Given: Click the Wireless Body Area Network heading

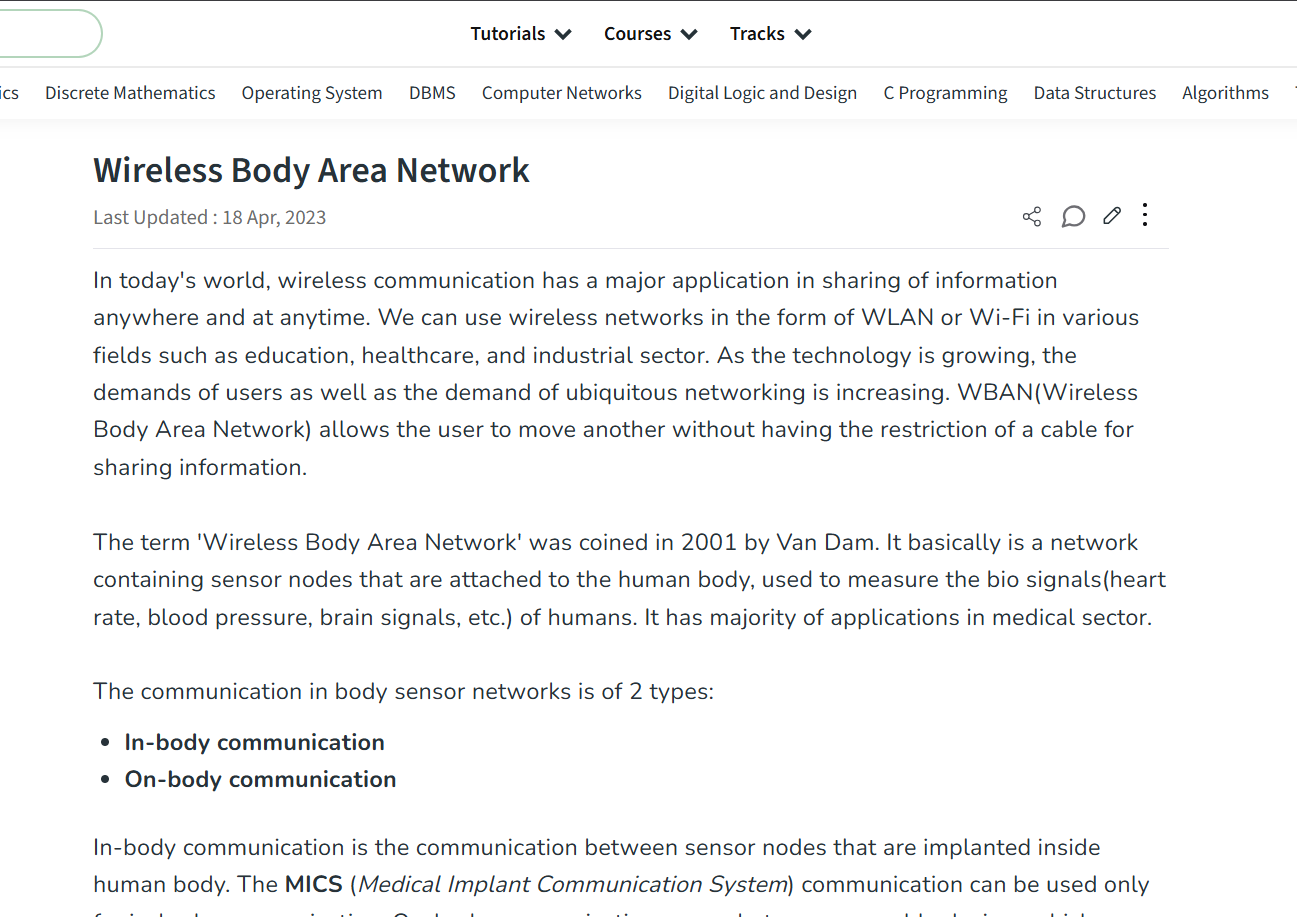Looking at the screenshot, I should tap(311, 171).
